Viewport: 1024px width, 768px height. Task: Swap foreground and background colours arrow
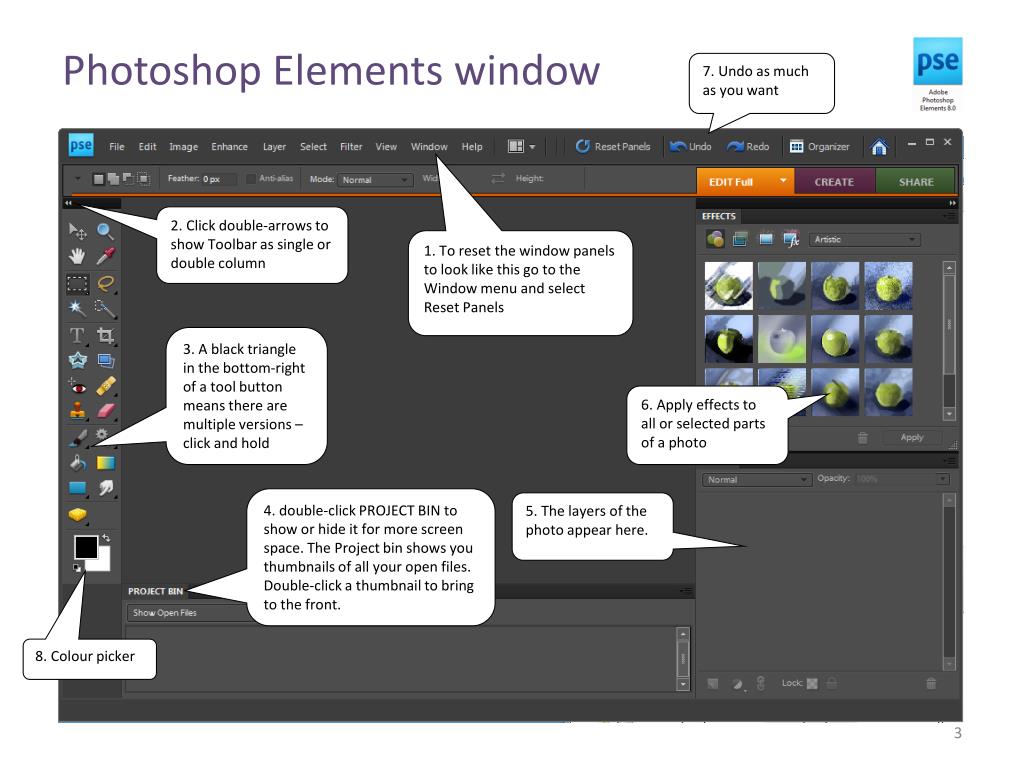click(x=106, y=538)
